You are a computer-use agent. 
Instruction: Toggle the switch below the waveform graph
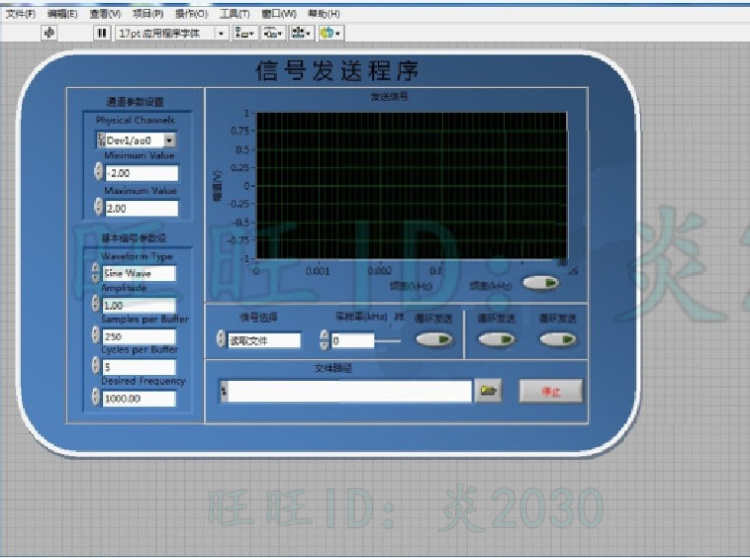click(x=540, y=283)
